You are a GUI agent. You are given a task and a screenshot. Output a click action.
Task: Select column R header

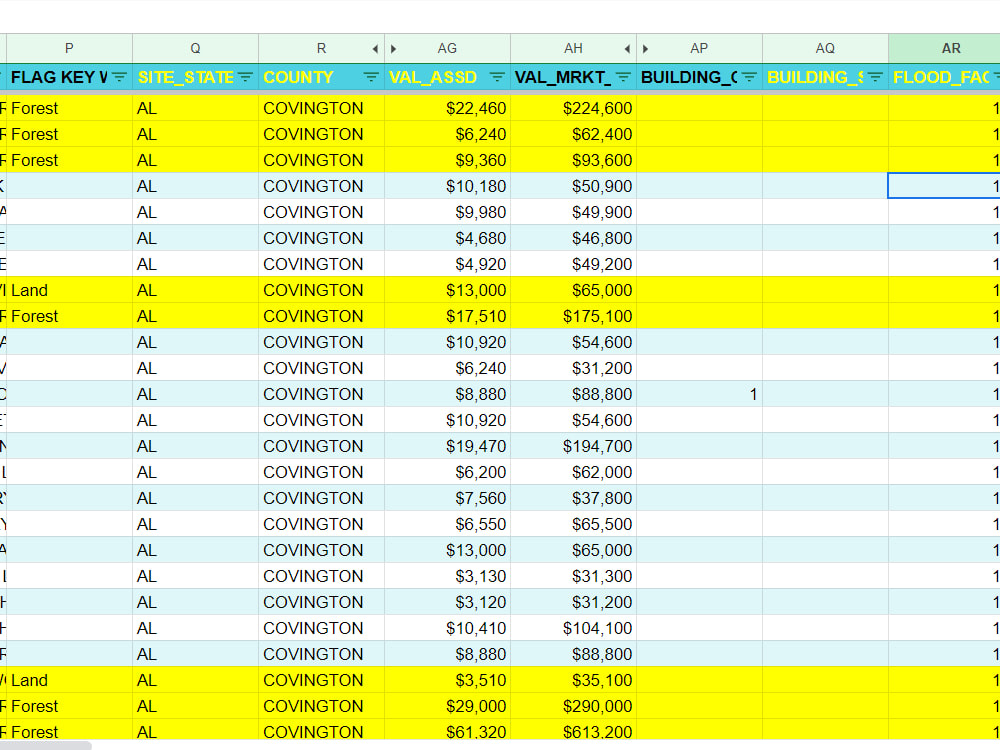click(x=321, y=48)
